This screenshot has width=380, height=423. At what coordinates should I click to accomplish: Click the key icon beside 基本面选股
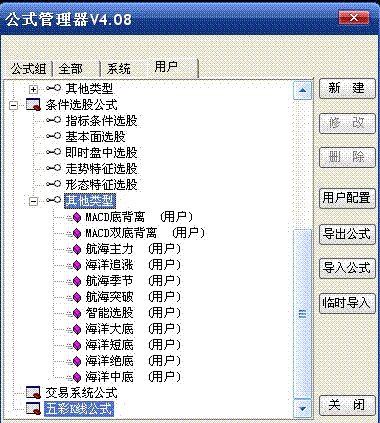tap(53, 136)
